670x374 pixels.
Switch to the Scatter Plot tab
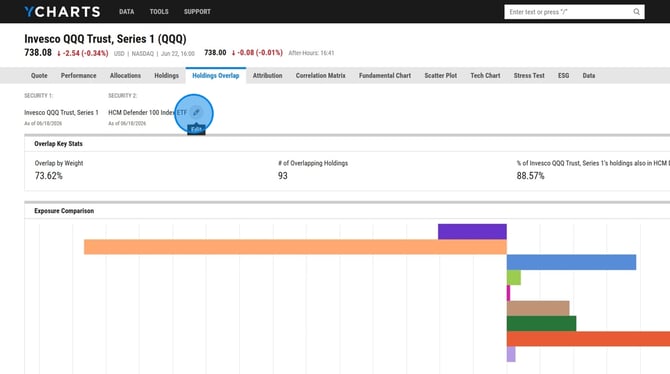click(441, 76)
